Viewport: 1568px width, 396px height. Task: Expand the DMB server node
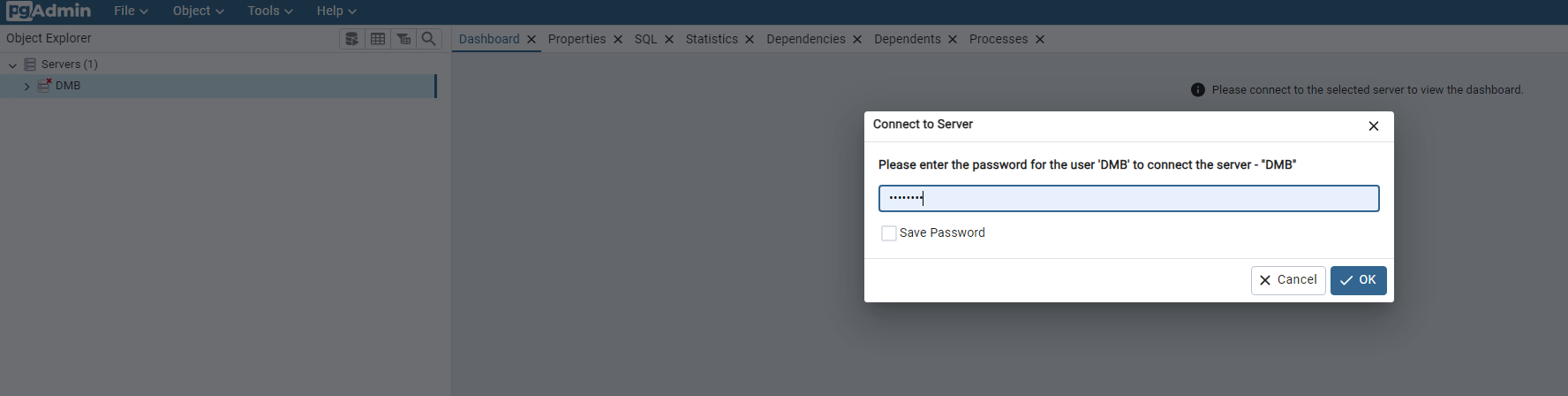26,87
